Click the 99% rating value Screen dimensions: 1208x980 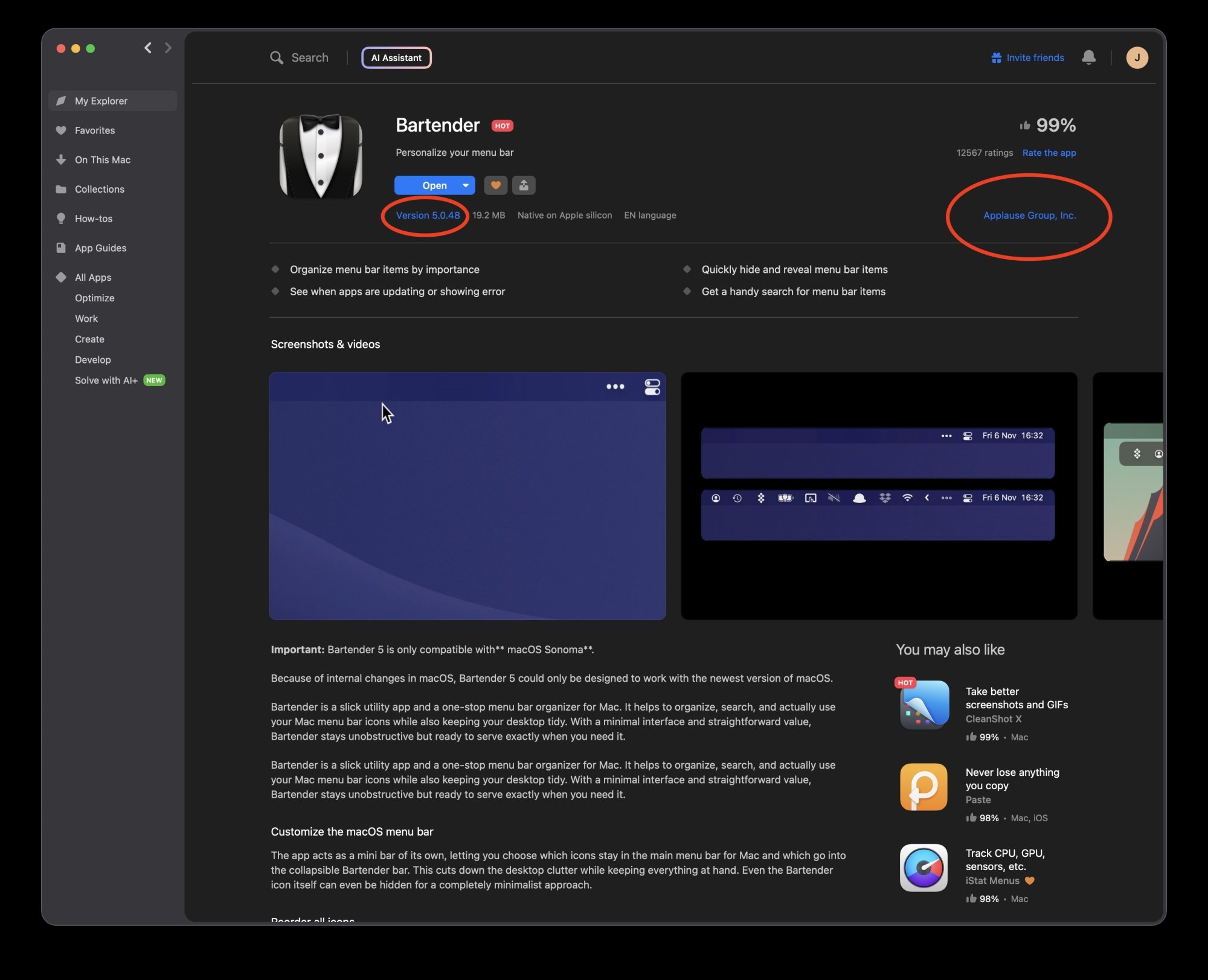tap(1056, 126)
